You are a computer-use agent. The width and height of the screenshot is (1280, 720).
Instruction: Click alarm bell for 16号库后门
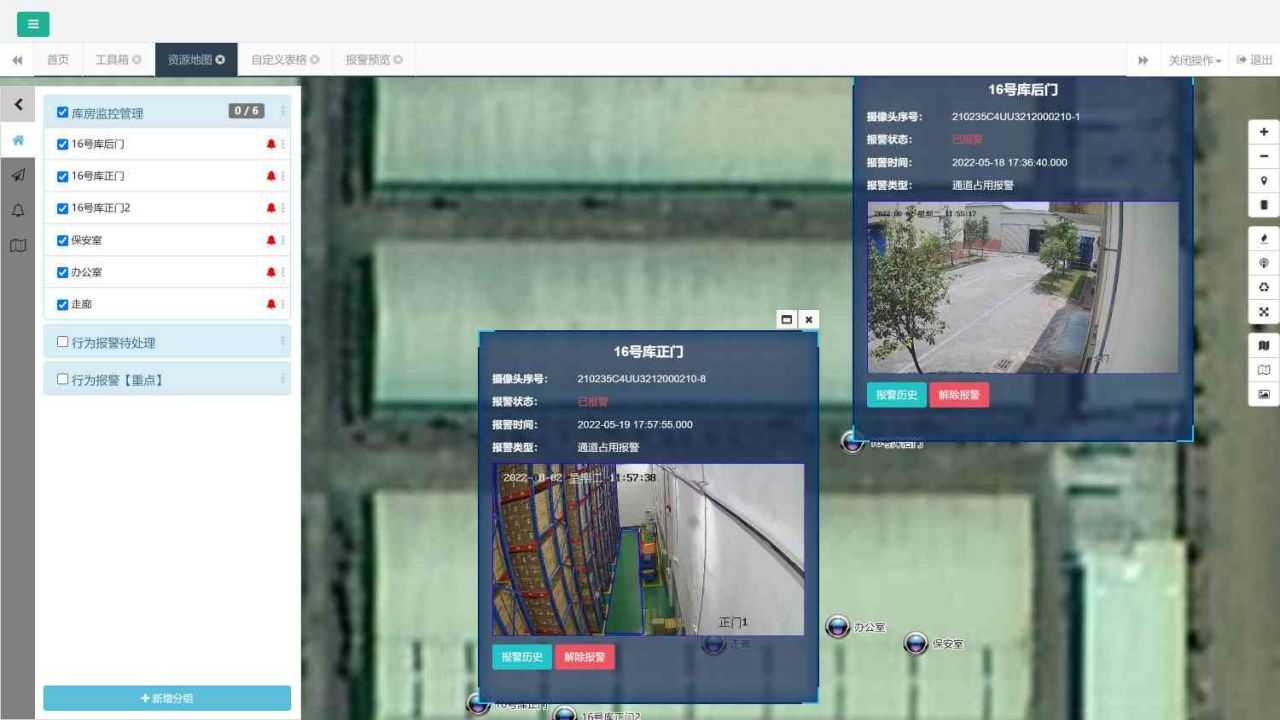coord(271,144)
